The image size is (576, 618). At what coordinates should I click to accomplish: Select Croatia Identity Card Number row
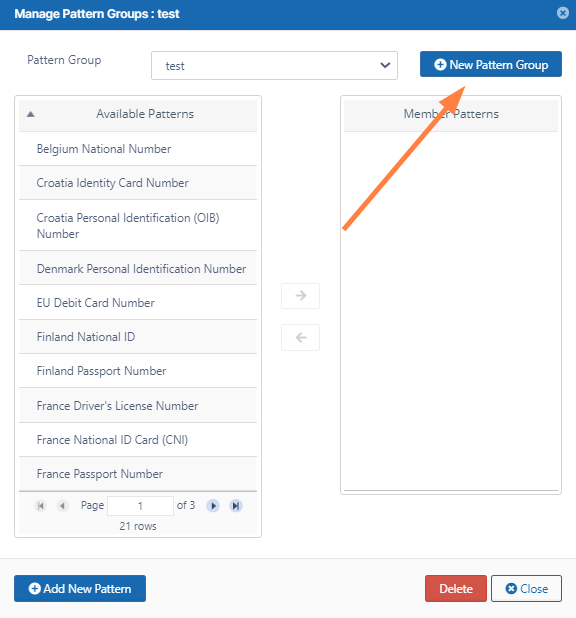tap(138, 183)
